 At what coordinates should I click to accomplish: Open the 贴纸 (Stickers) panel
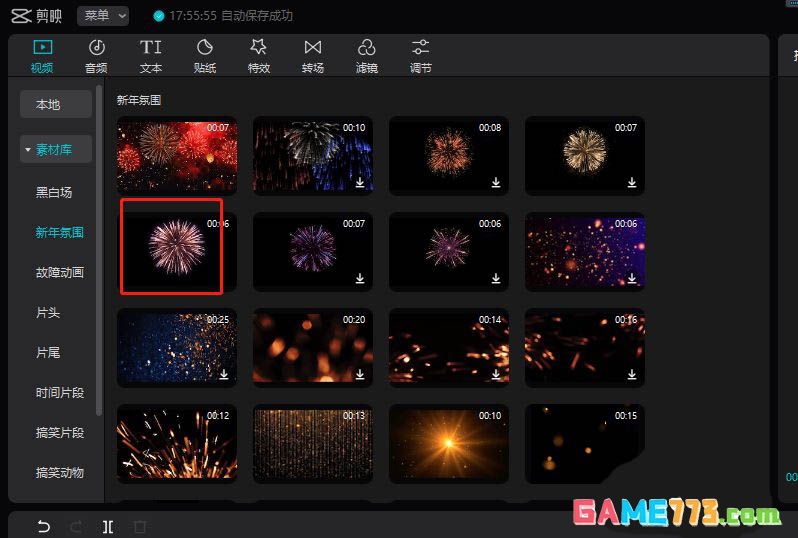pos(204,56)
